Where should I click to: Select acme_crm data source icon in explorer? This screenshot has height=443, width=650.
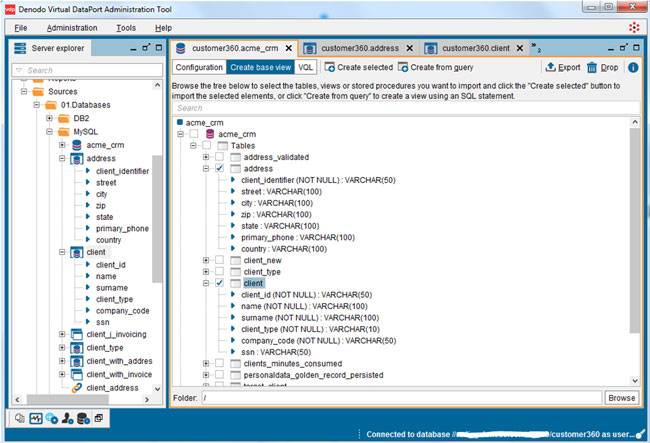coord(77,145)
